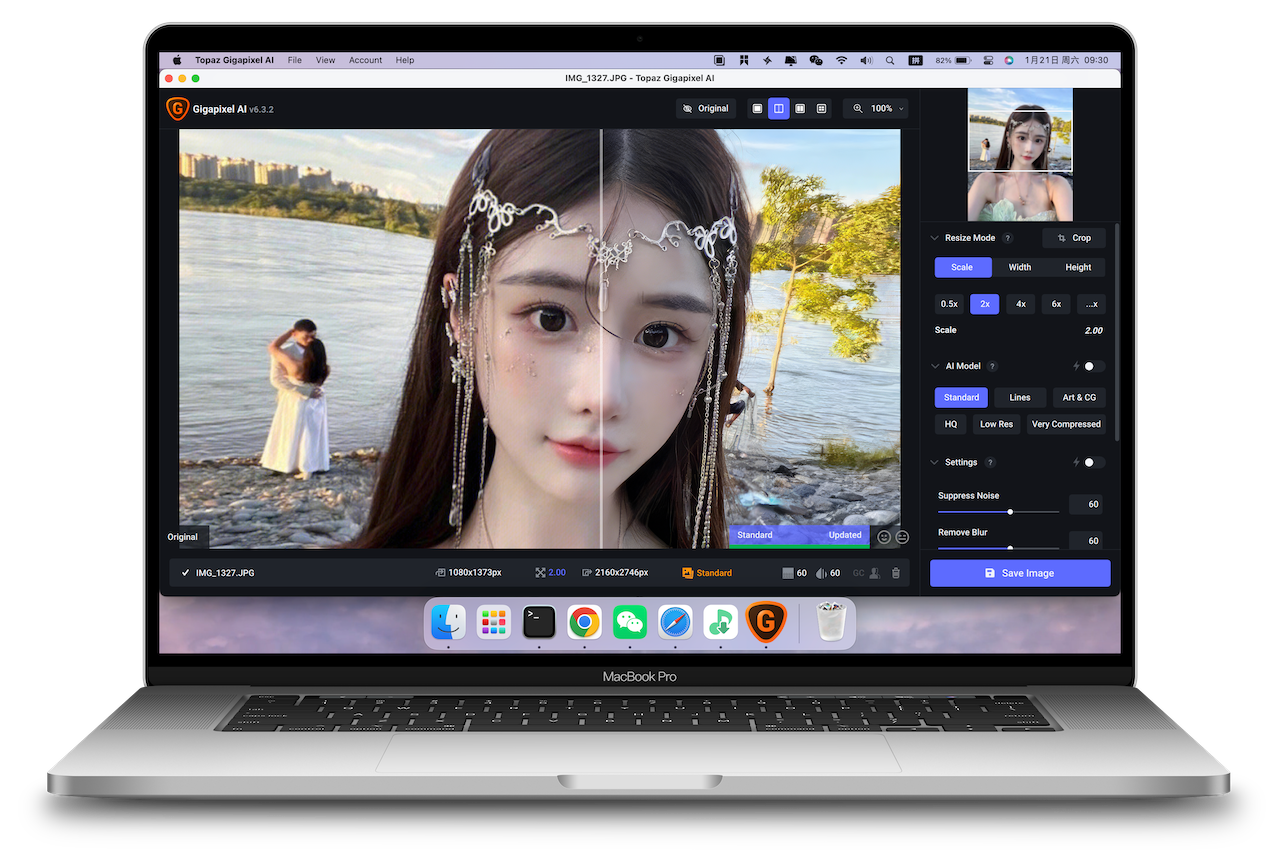Open Safari from the Dock
Screen dimensions: 1280x858
(x=675, y=622)
